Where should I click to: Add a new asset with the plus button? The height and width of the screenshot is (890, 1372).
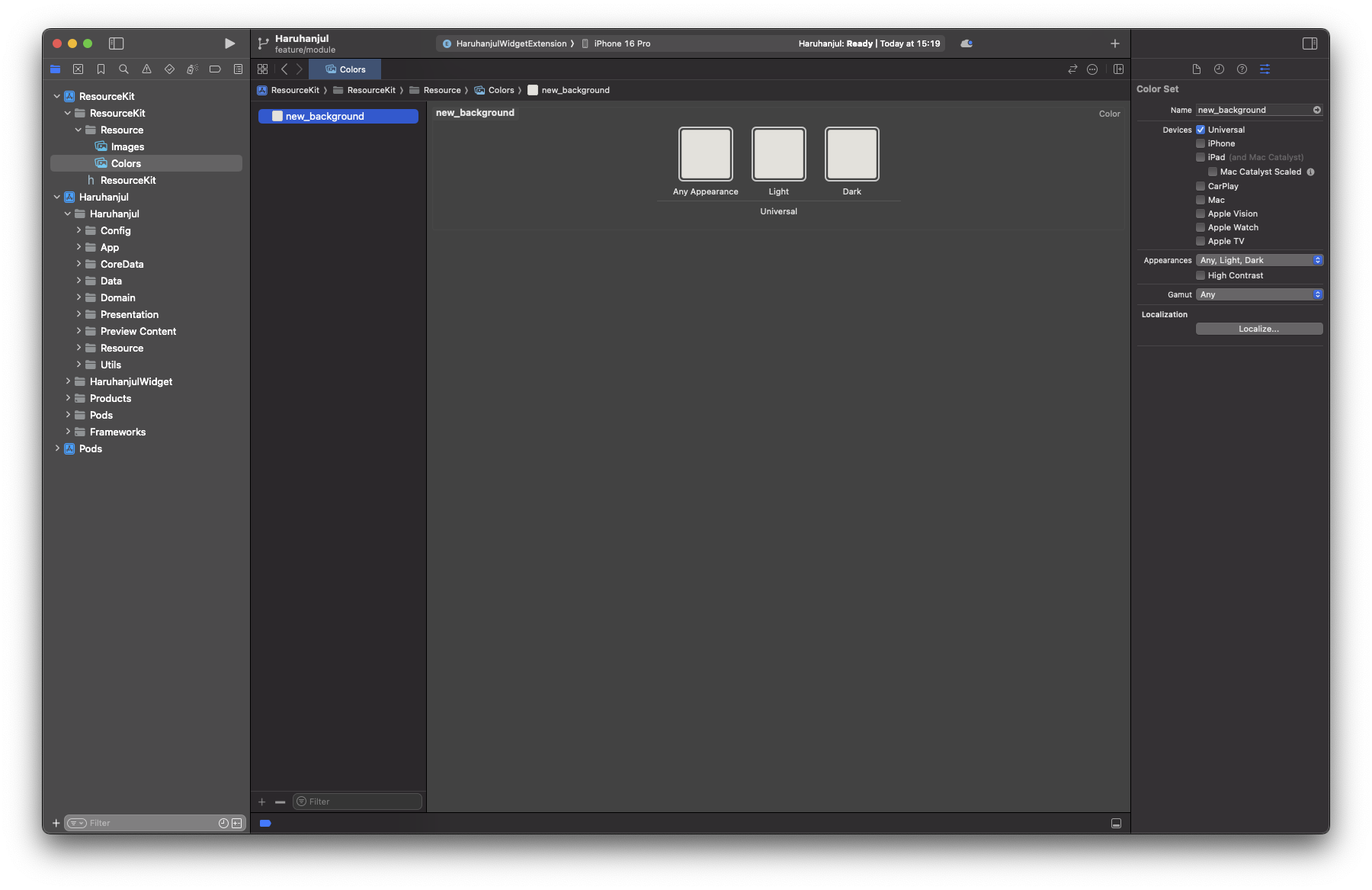261,802
